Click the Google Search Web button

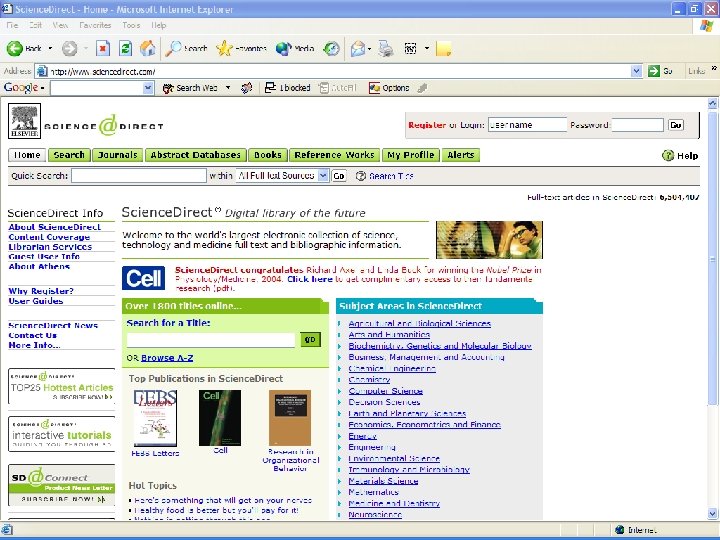pos(190,88)
